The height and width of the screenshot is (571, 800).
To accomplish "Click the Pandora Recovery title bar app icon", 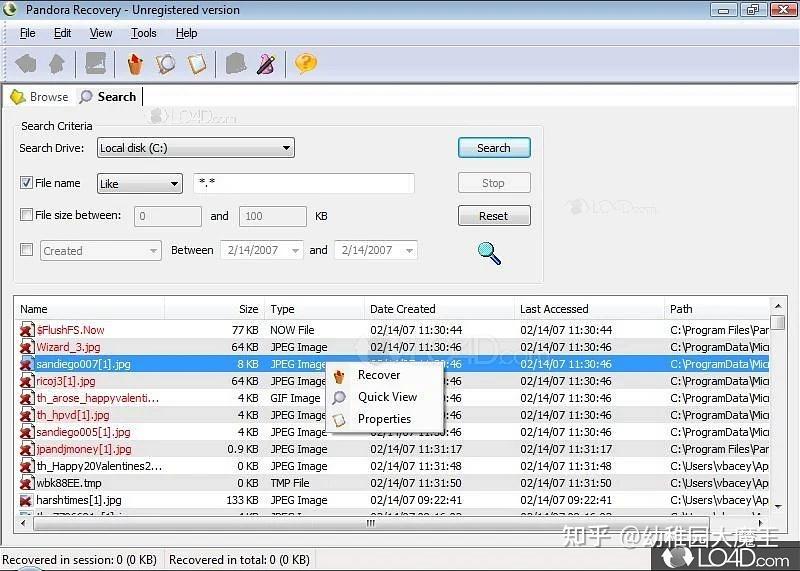I will tap(10, 9).
